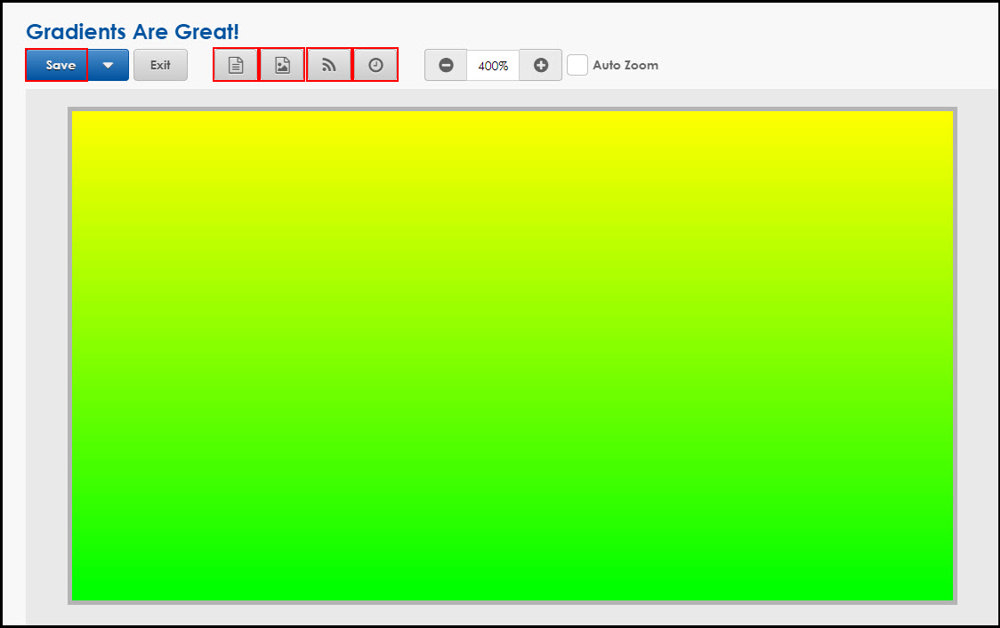Image resolution: width=1000 pixels, height=628 pixels.
Task: Click Exit to leave the editor
Action: [160, 64]
